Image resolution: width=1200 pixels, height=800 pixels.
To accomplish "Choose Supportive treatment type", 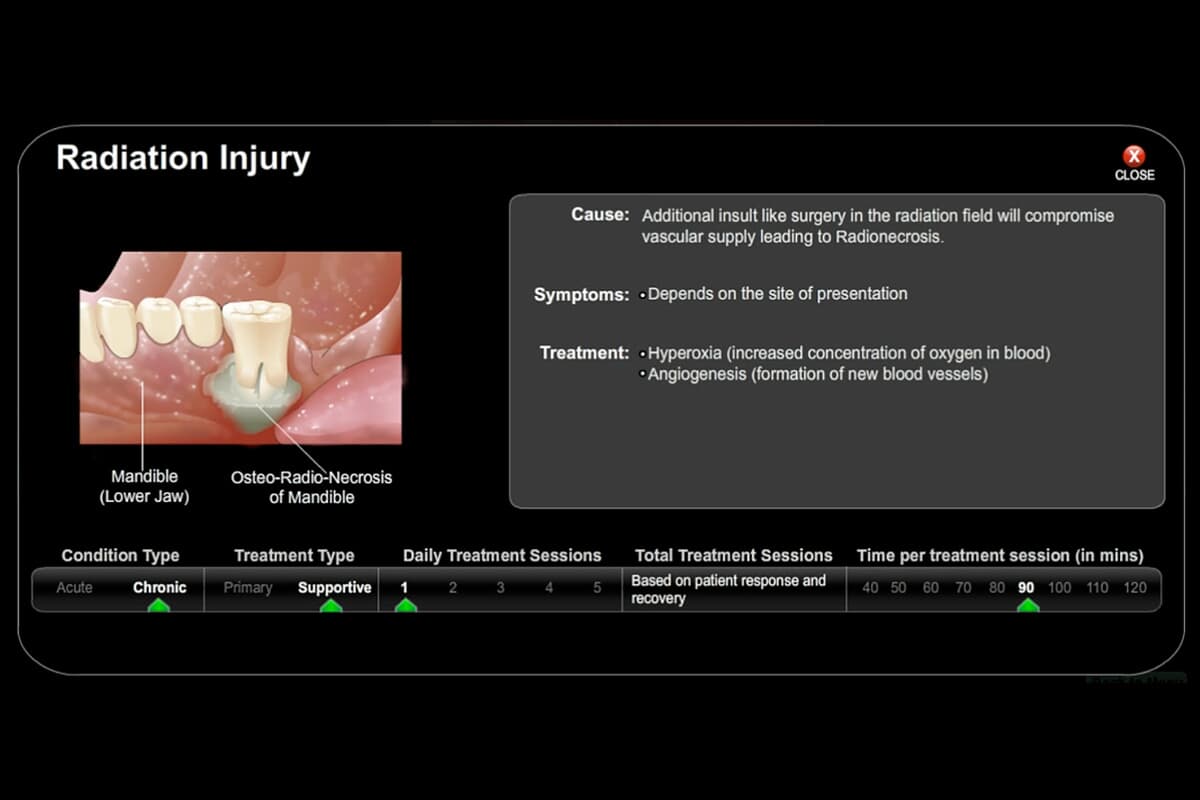I will point(334,588).
